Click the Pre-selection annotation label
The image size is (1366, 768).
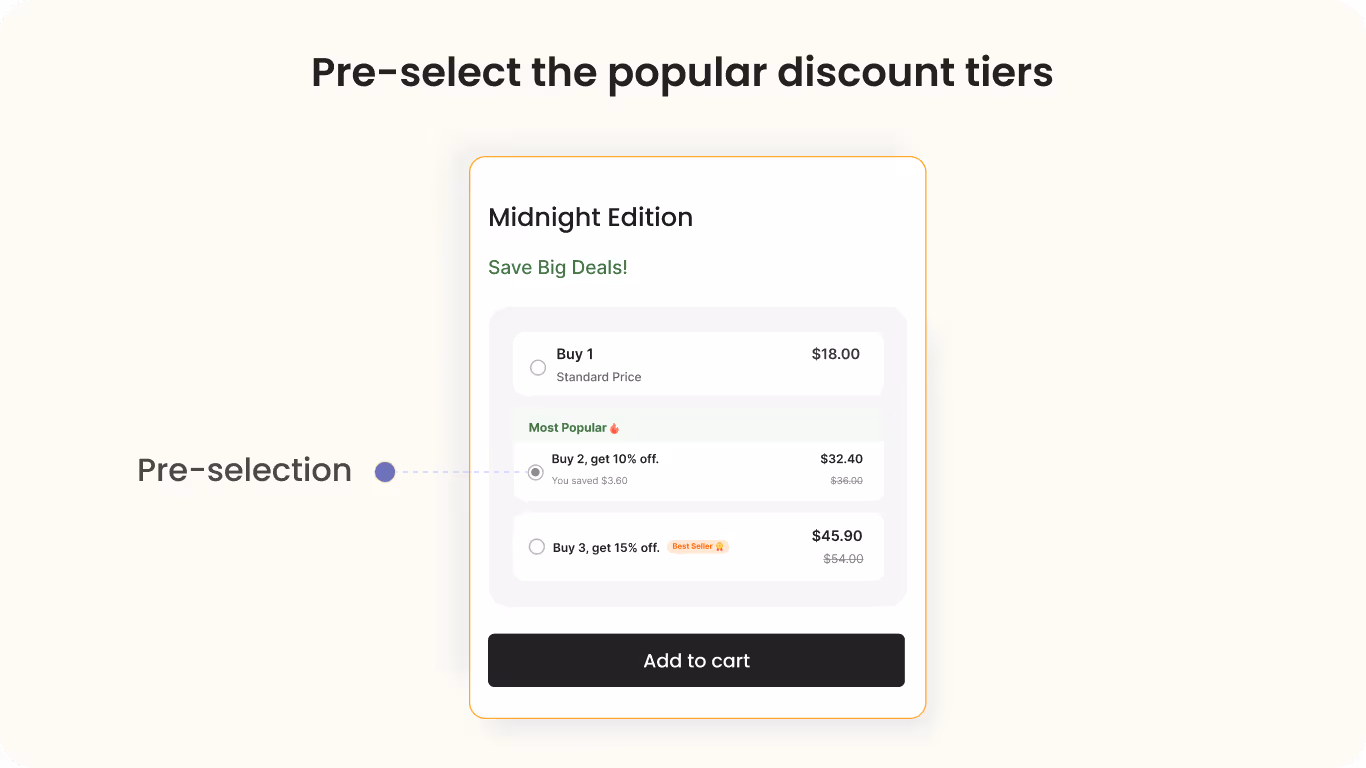[x=245, y=470]
